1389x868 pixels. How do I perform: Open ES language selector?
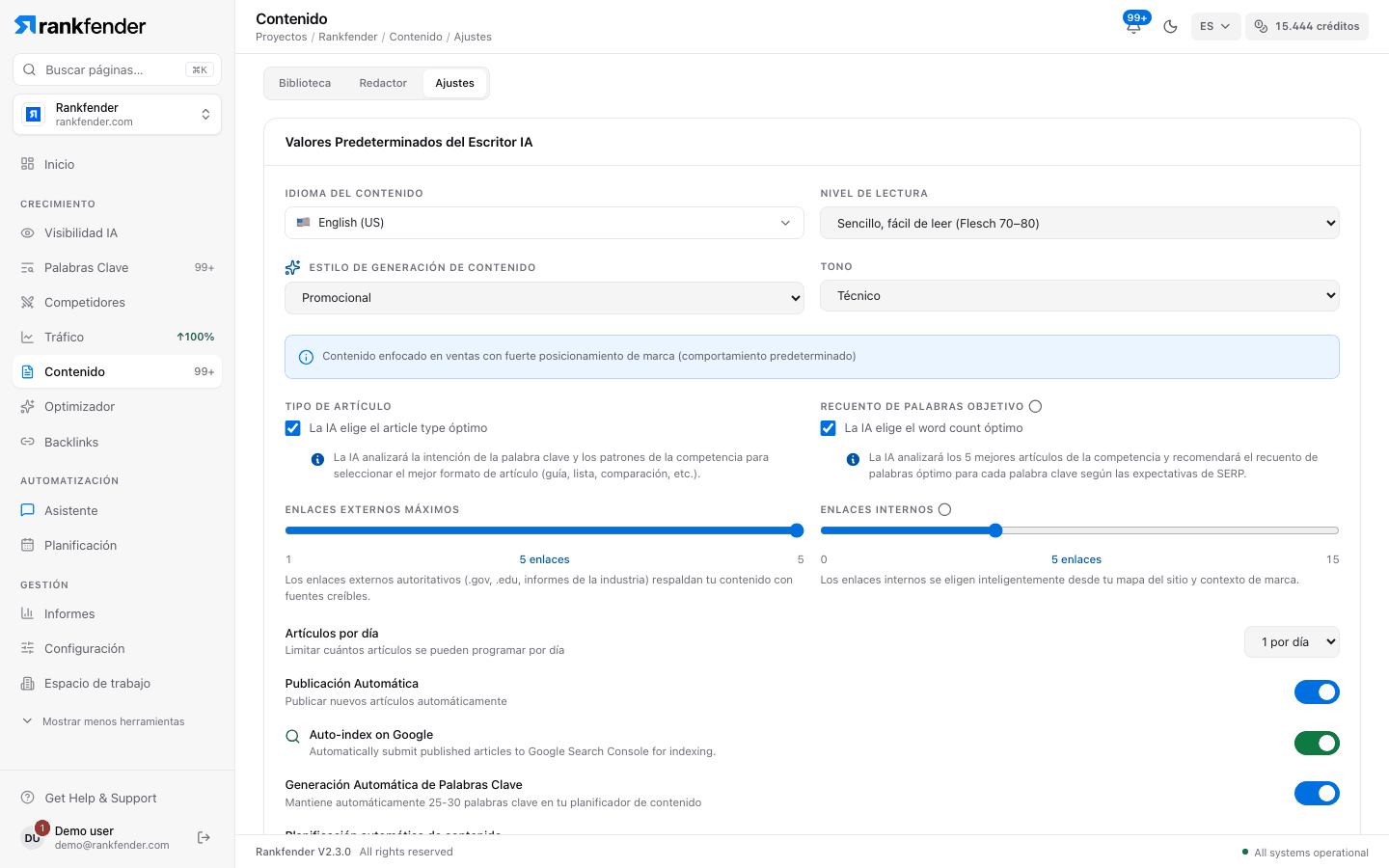(1215, 26)
